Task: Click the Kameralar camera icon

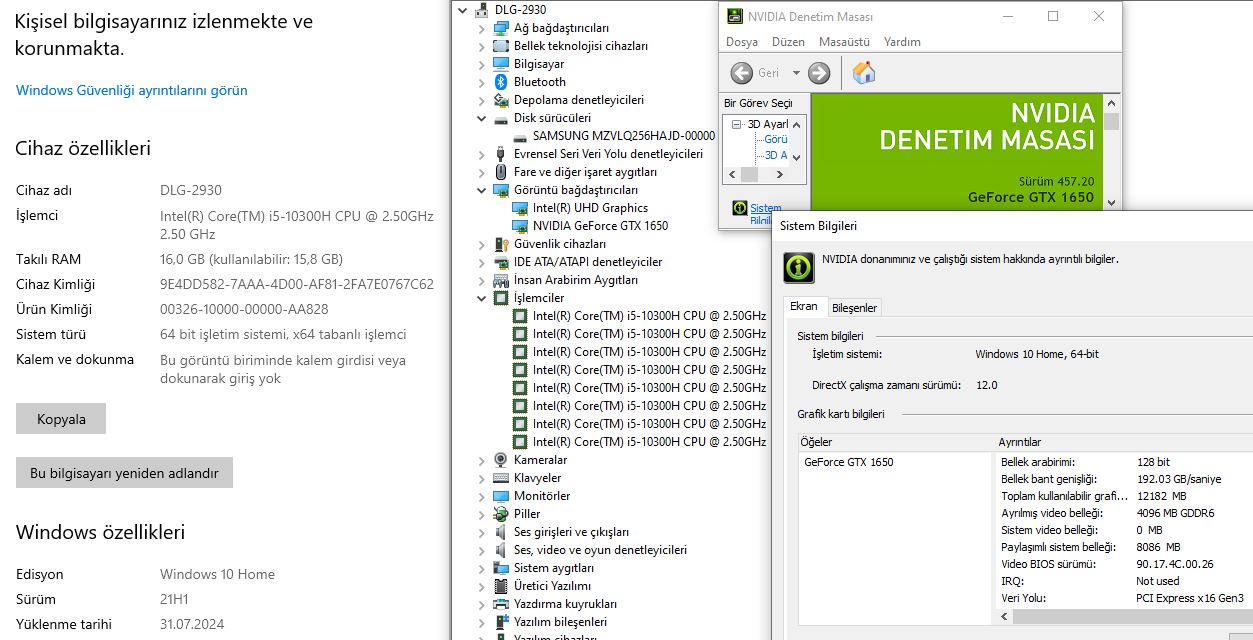Action: pos(501,460)
